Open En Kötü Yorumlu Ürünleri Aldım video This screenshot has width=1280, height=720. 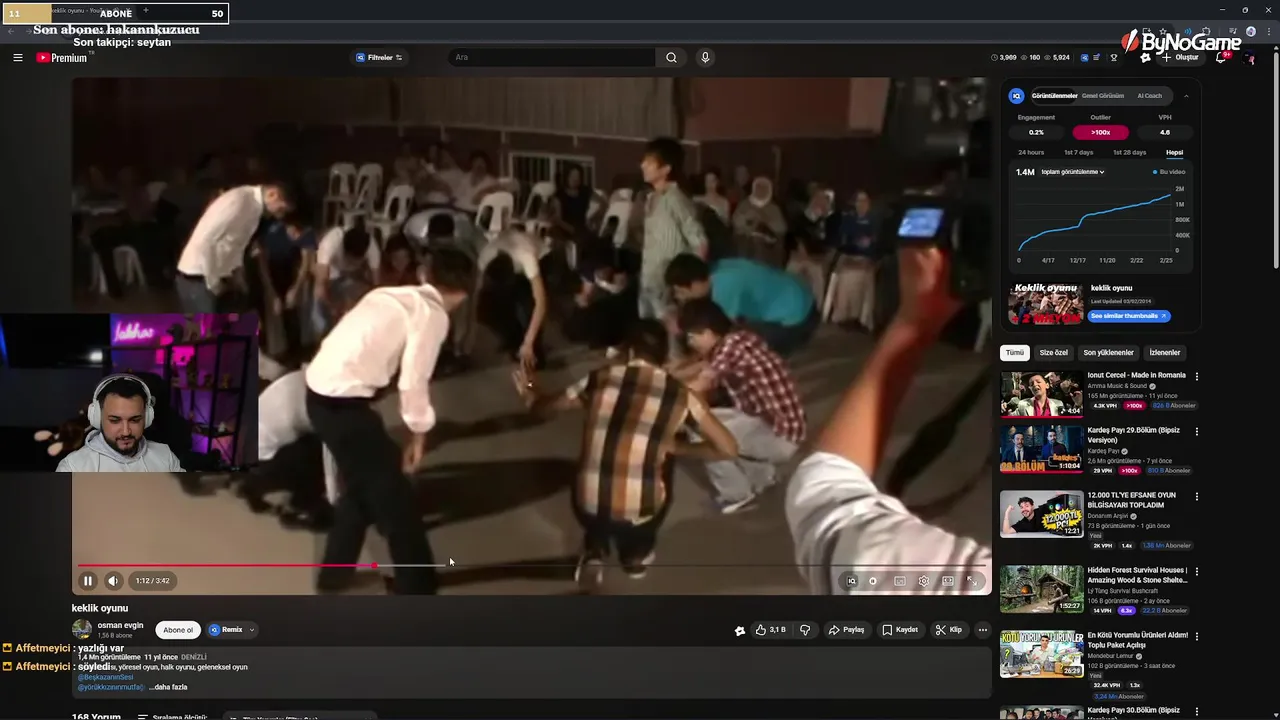1041,654
